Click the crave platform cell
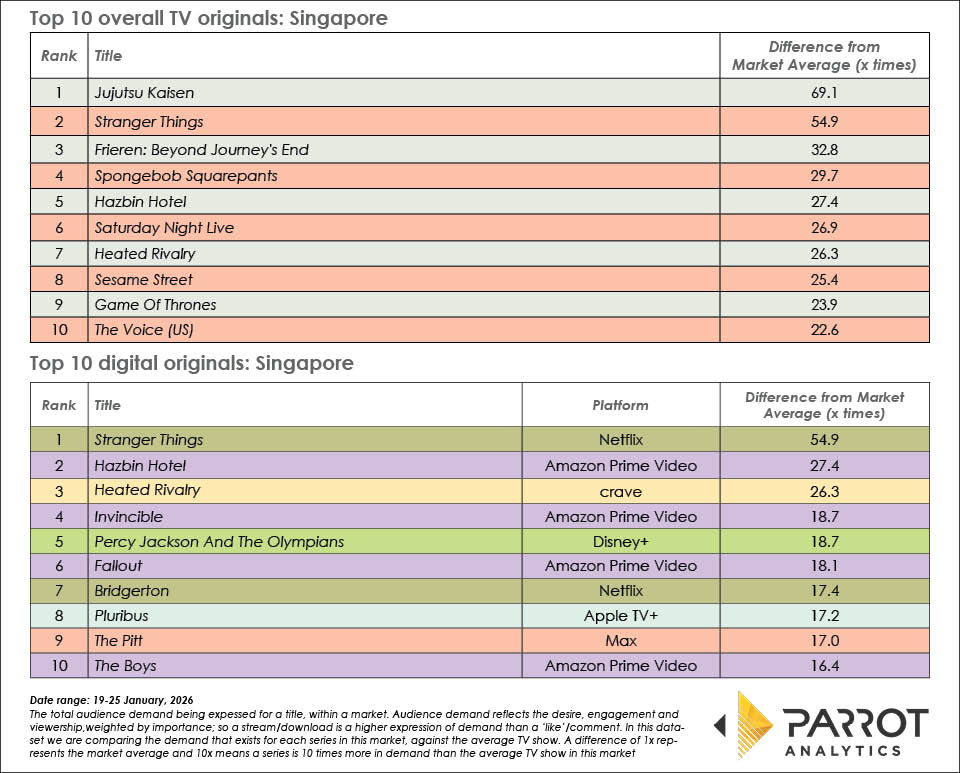The width and height of the screenshot is (960, 773). coord(620,491)
